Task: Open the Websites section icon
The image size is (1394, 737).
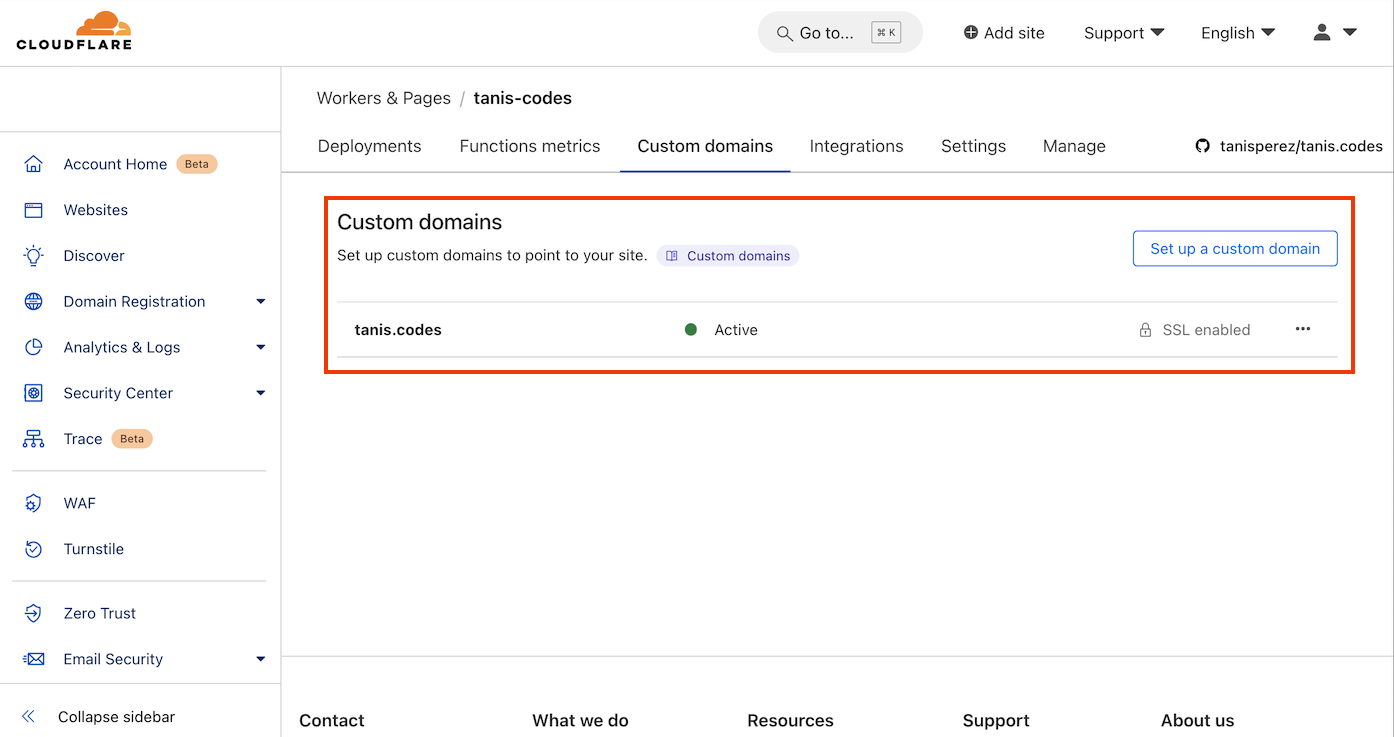Action: tap(32, 209)
